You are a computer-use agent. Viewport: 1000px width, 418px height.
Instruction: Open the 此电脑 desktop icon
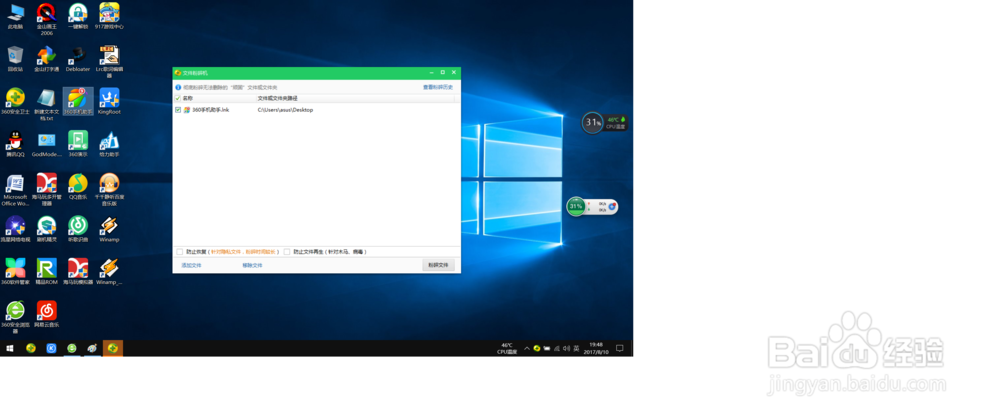coord(15,16)
